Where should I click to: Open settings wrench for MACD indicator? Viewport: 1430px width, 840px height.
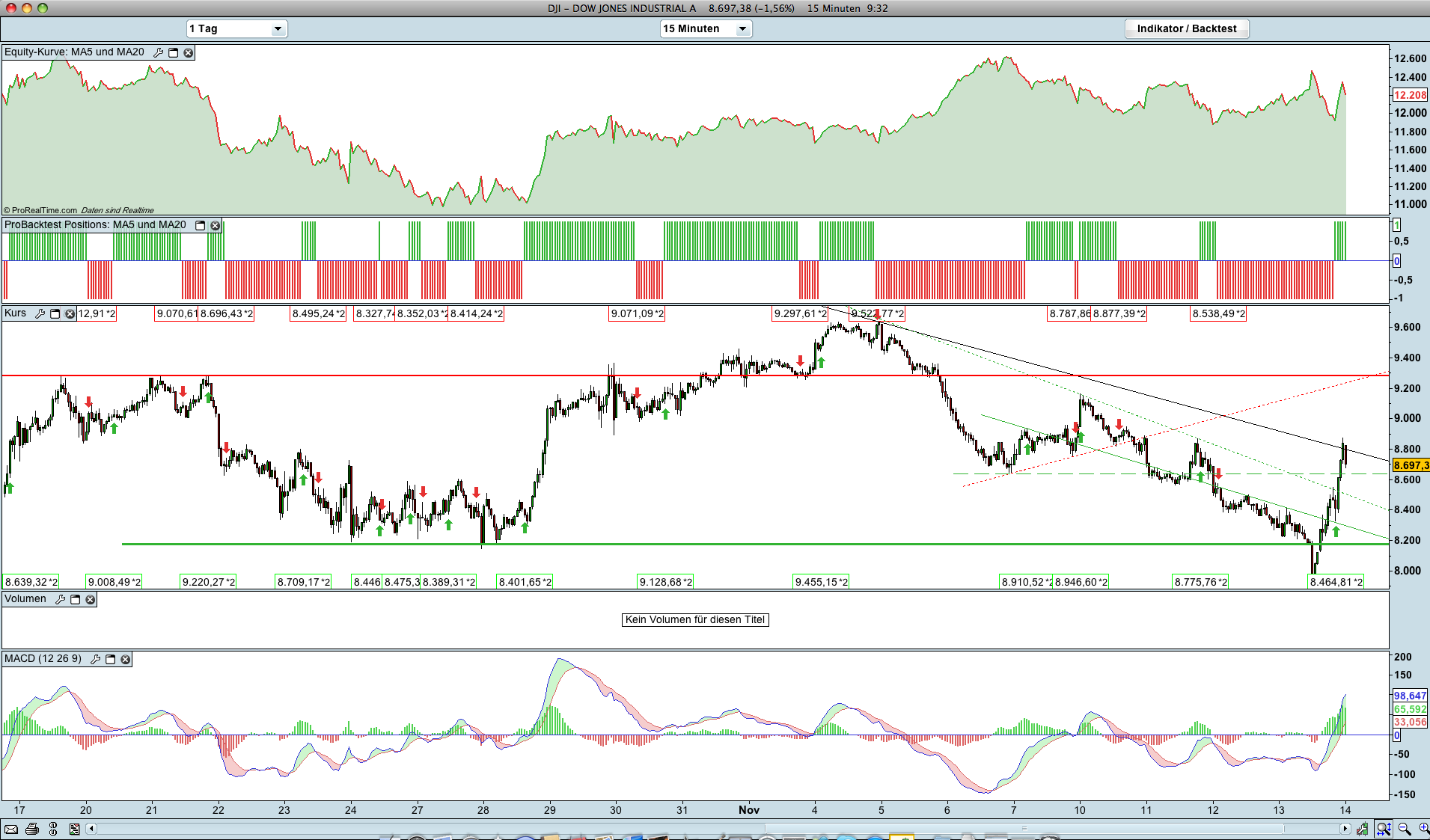[95, 659]
